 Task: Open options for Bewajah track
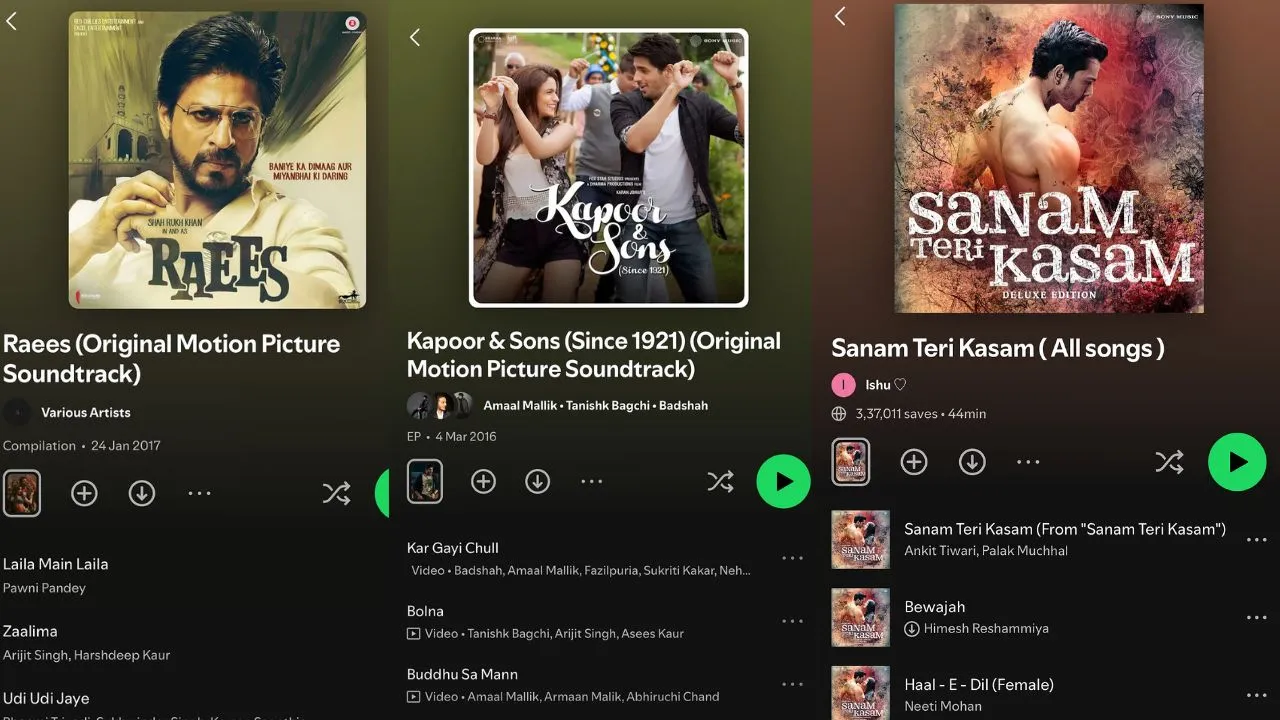point(1256,618)
